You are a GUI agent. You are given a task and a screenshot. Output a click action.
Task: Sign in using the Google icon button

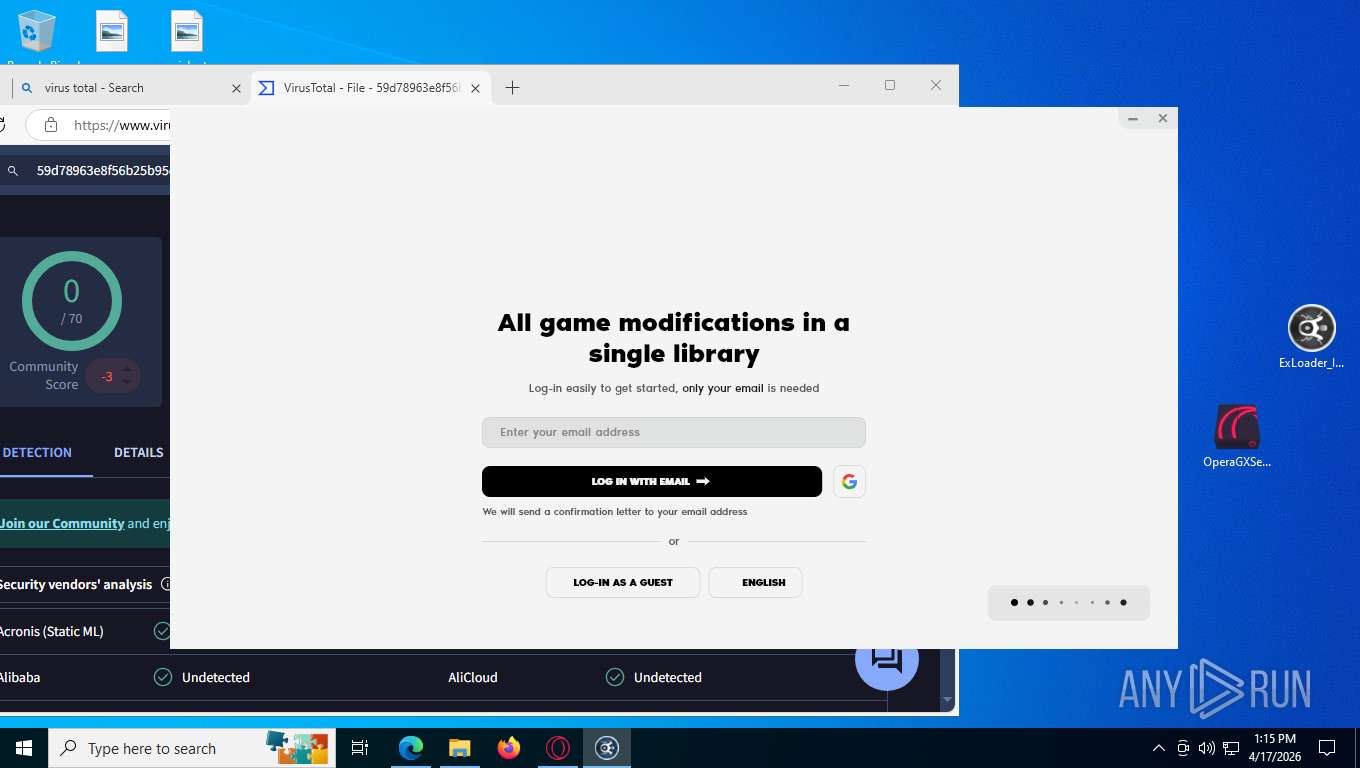click(x=849, y=481)
